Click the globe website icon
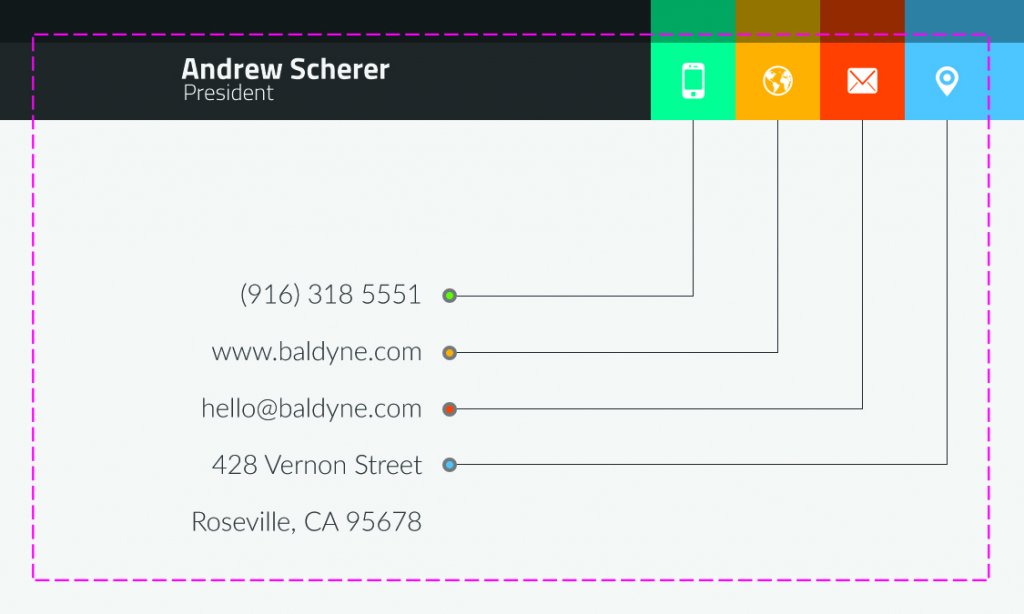This screenshot has height=614, width=1024. (778, 81)
